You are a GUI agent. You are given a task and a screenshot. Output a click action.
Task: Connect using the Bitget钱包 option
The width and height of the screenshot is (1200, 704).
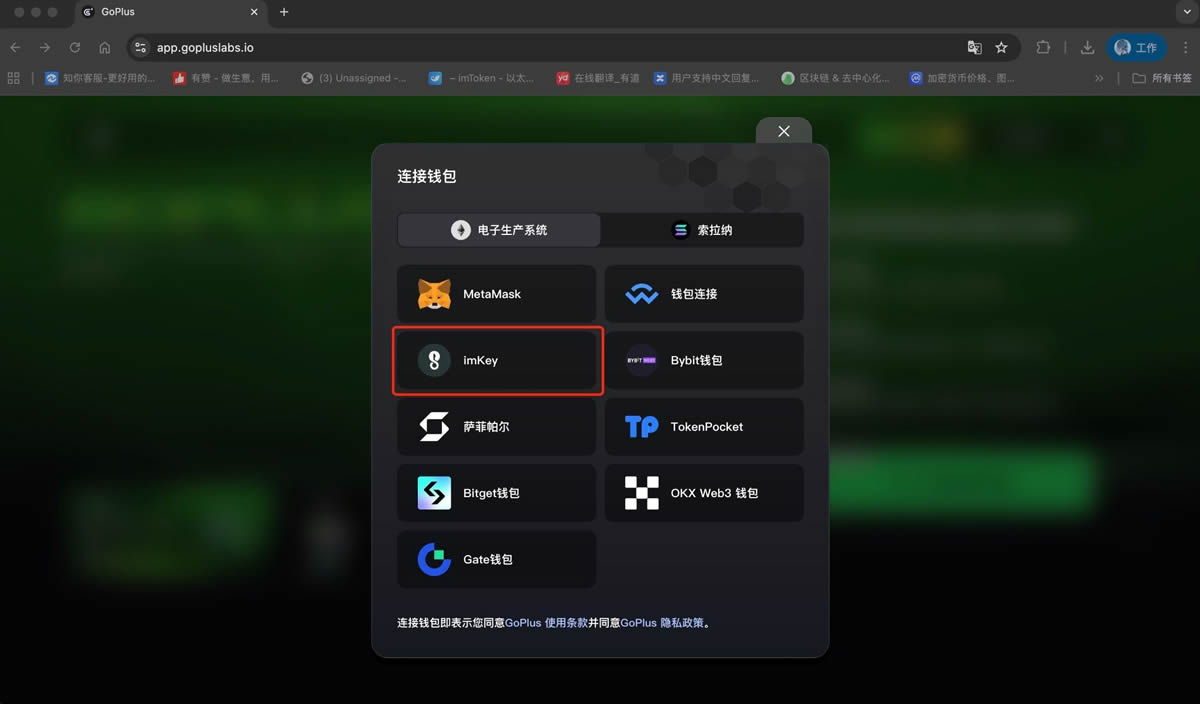click(496, 493)
